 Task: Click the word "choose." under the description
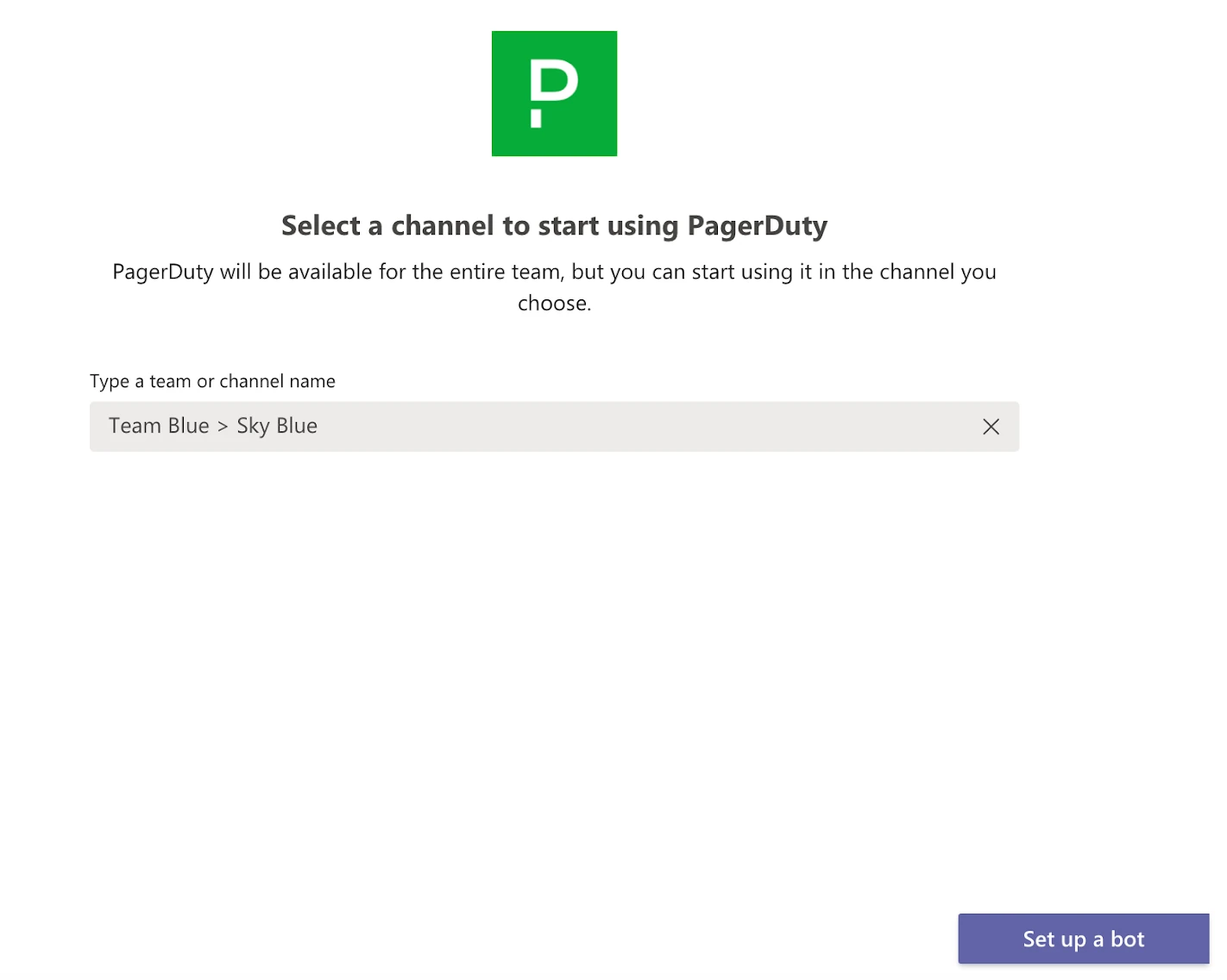[554, 304]
